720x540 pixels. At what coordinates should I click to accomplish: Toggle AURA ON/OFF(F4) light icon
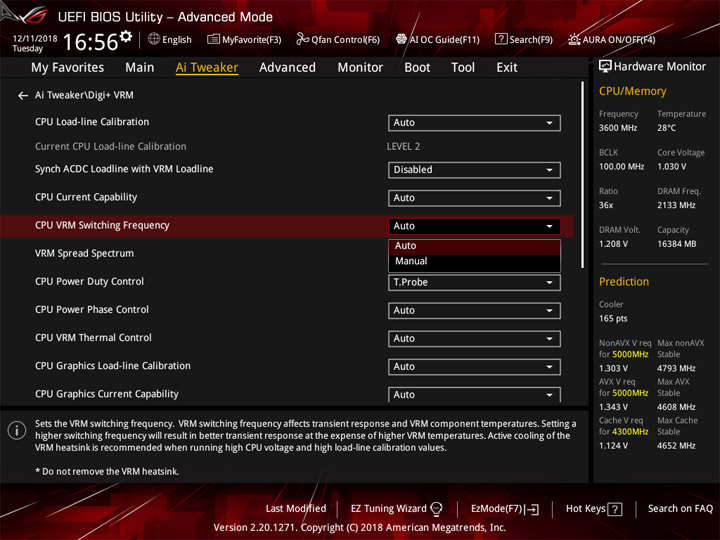click(574, 39)
